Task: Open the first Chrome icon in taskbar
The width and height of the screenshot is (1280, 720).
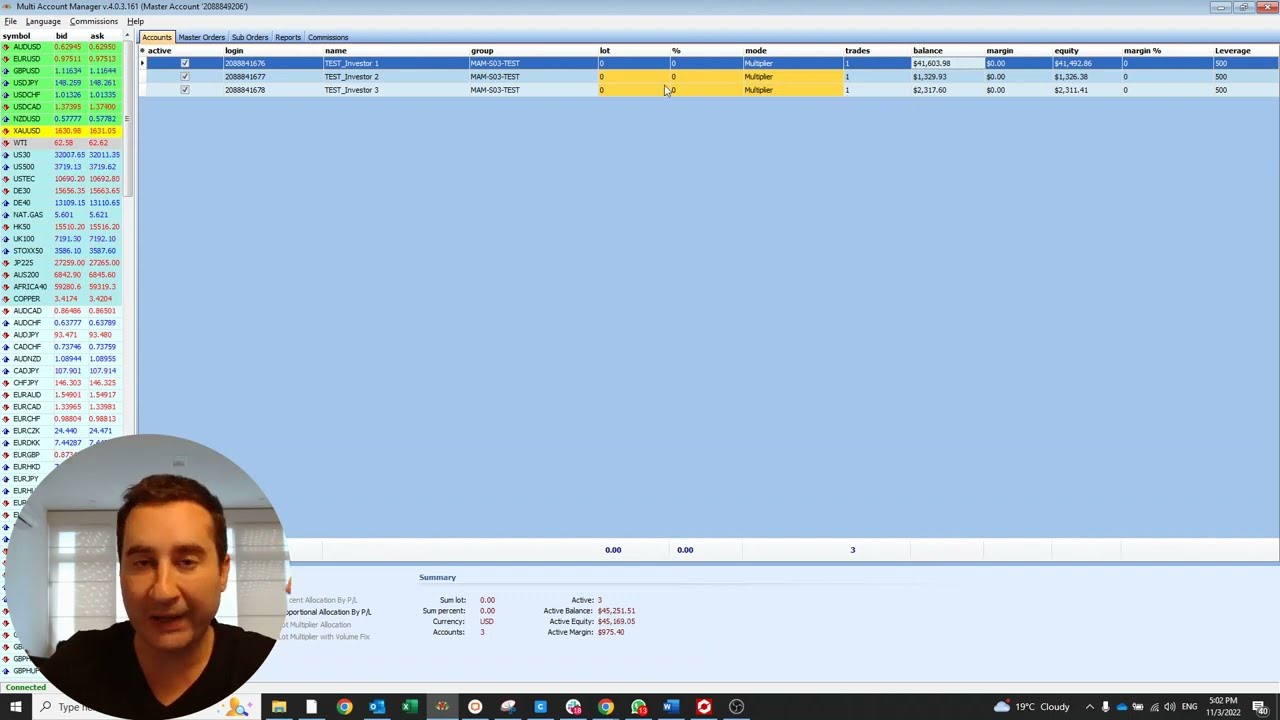Action: tap(344, 707)
